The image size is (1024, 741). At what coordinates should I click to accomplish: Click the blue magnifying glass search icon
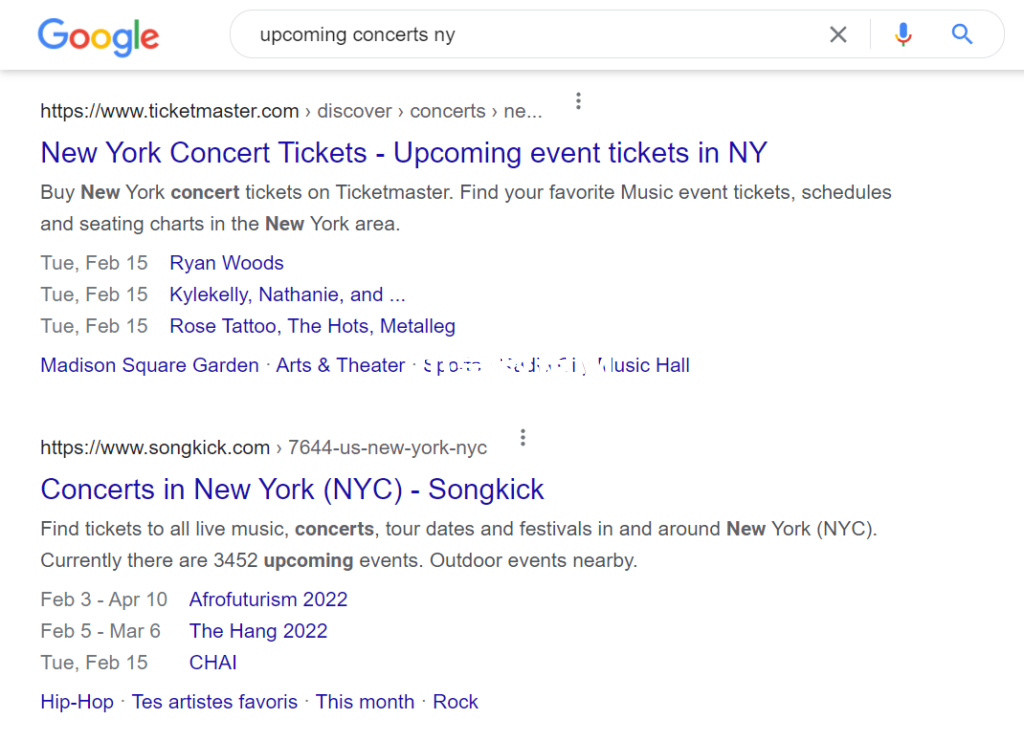point(961,34)
